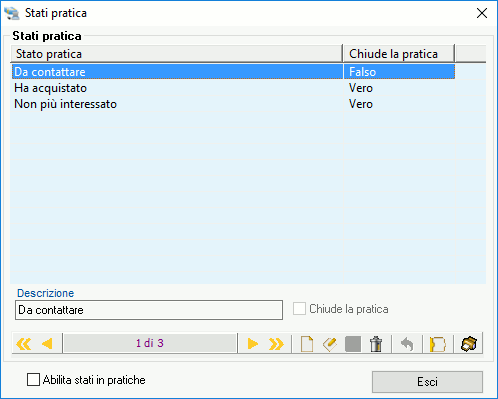The height and width of the screenshot is (399, 498).
Task: Go to previous record arrow
Action: pyautogui.click(x=47, y=343)
